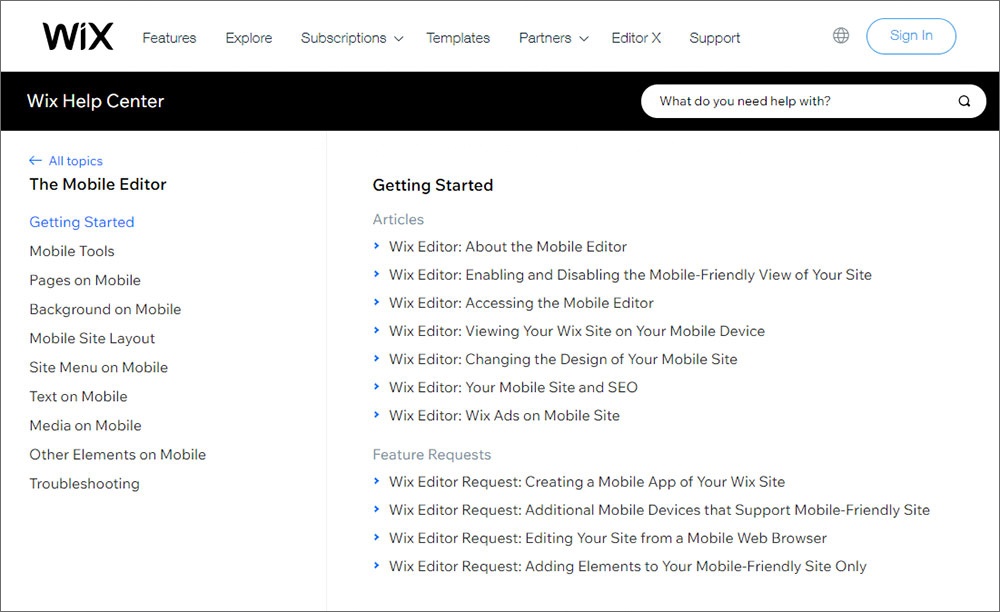Open article Wix Ads on Mobile Site
Viewport: 1000px width, 612px height.
[x=504, y=415]
